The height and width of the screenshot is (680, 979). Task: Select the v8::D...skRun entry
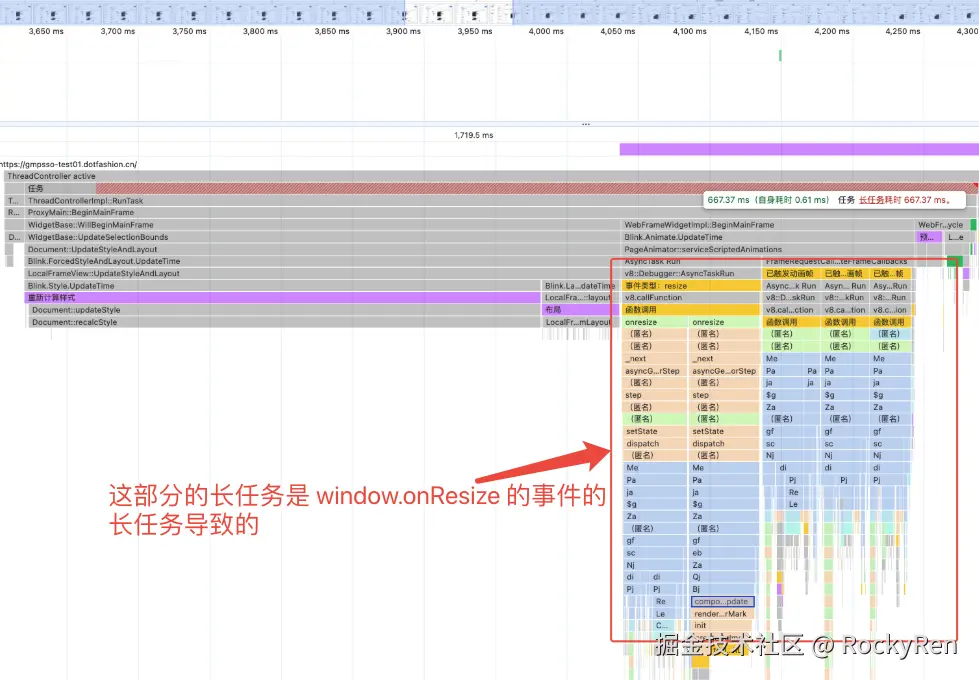pyautogui.click(x=790, y=298)
